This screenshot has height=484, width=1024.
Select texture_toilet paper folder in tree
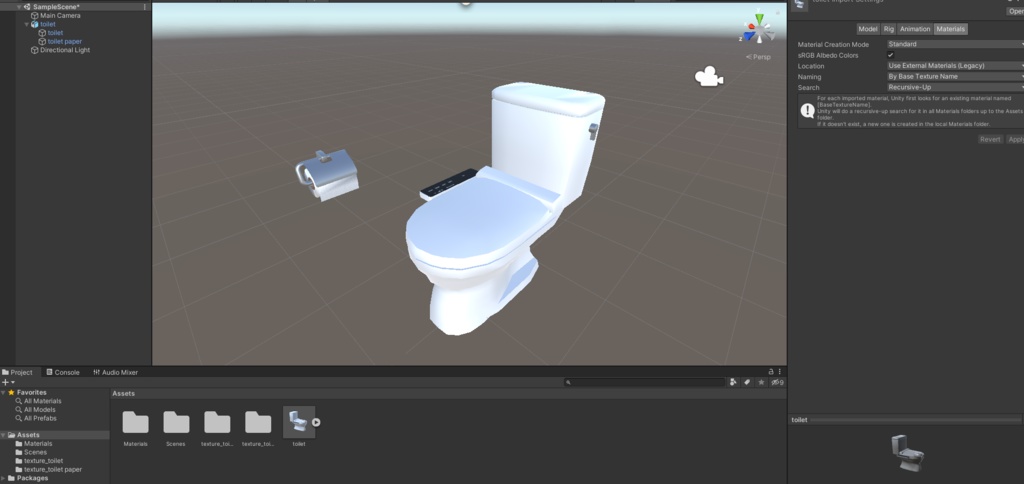(x=53, y=469)
